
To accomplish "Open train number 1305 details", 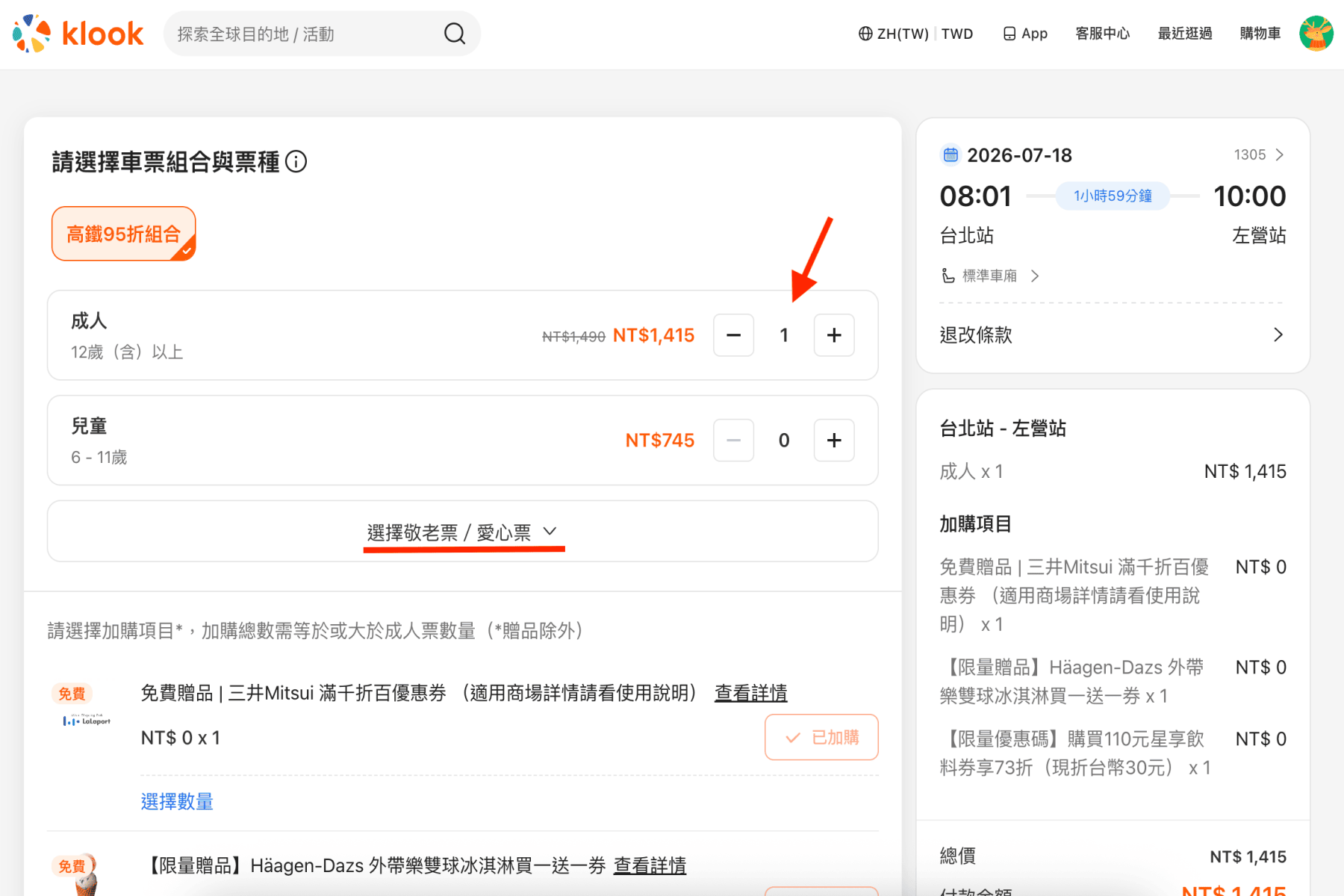I will click(1259, 155).
